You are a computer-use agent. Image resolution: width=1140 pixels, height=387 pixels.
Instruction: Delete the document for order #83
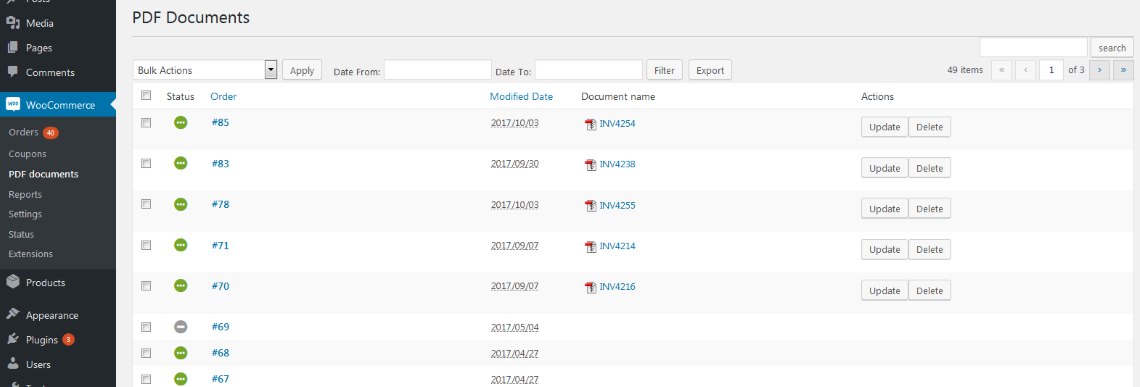coord(929,168)
